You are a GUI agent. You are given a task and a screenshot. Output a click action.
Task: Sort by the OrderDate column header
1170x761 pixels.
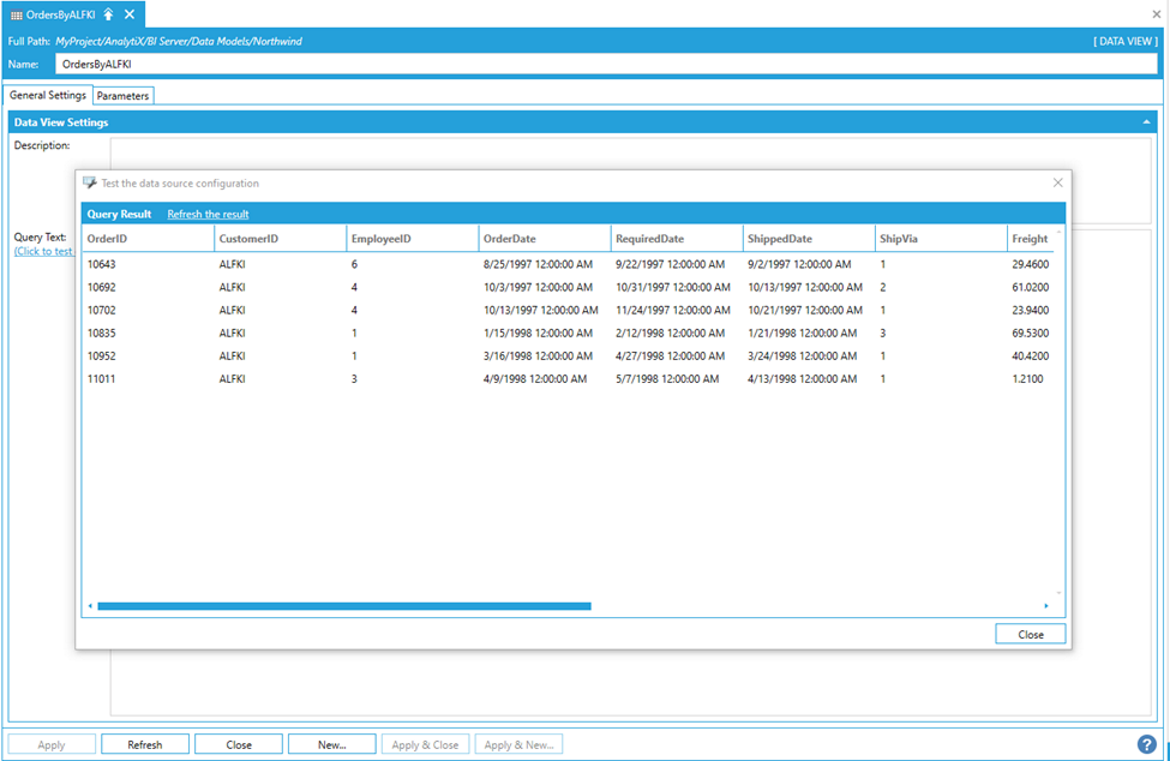[510, 239]
